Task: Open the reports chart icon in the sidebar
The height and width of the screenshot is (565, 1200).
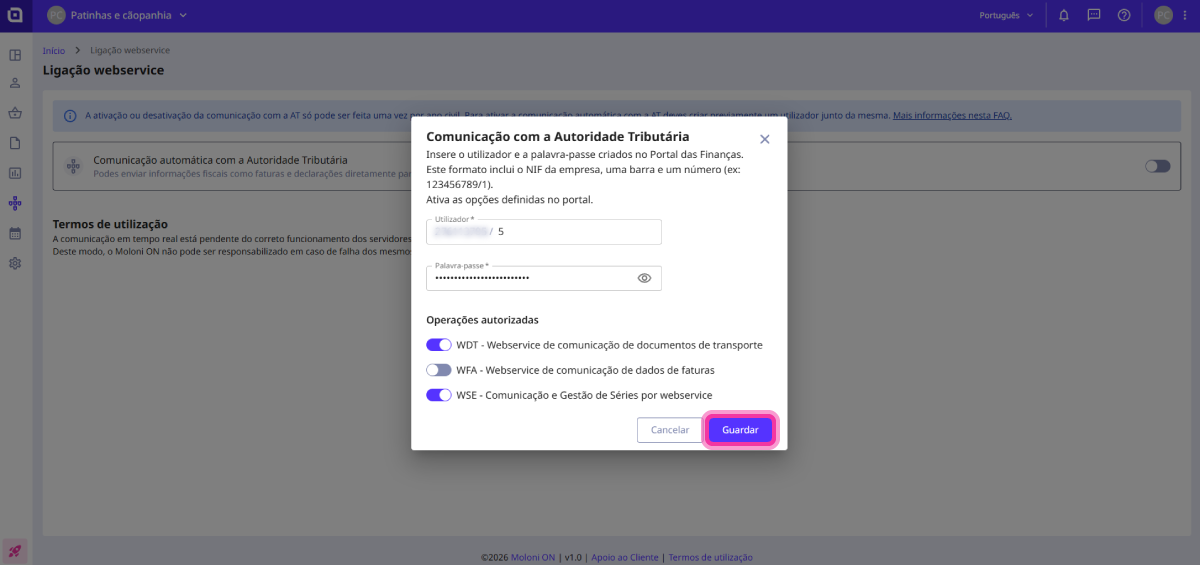Action: coord(15,173)
